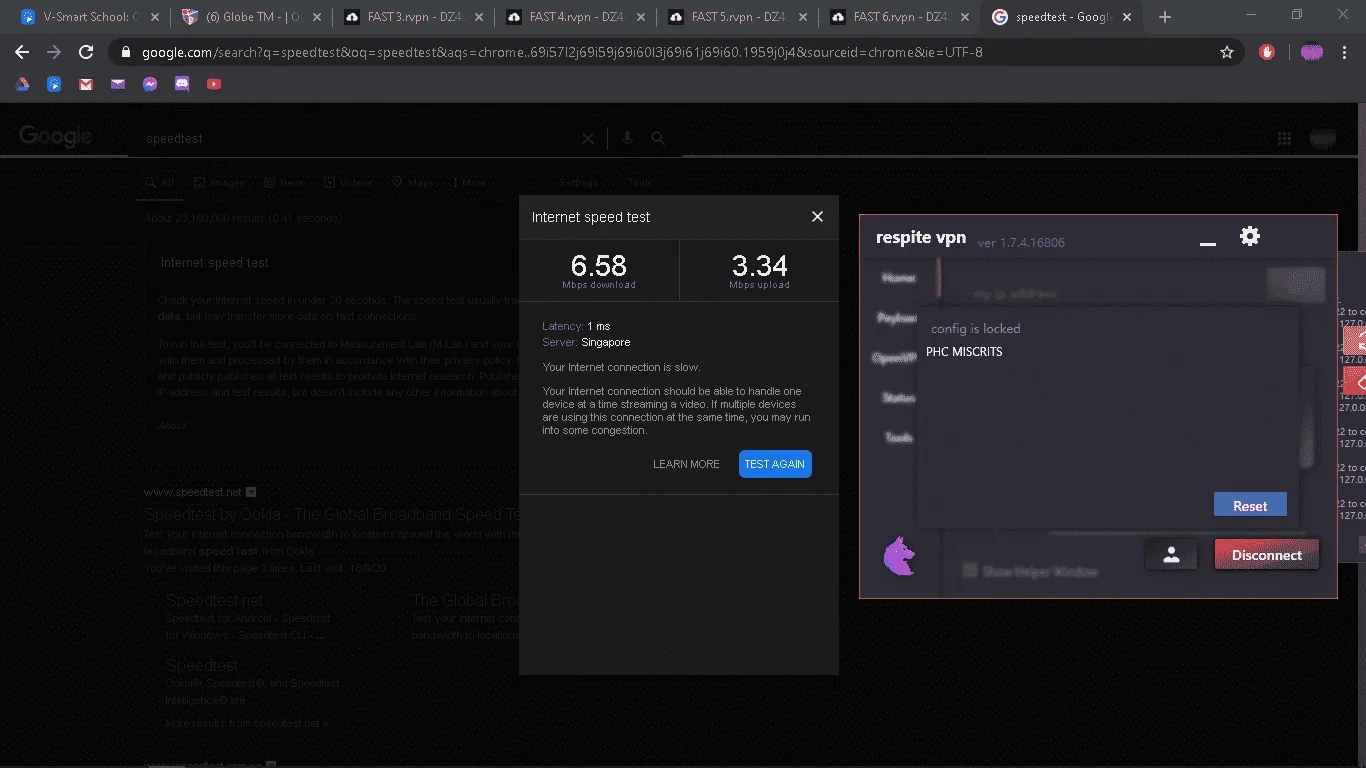Close the FAST 3.rvpn tab
Viewport: 1366px width, 768px height.
(478, 17)
